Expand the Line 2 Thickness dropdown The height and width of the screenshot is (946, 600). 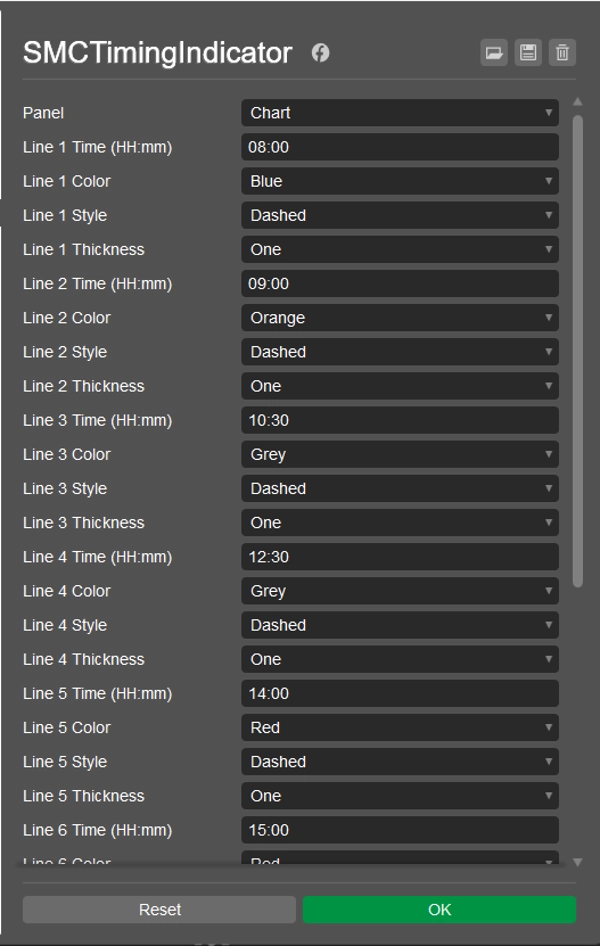tap(399, 386)
